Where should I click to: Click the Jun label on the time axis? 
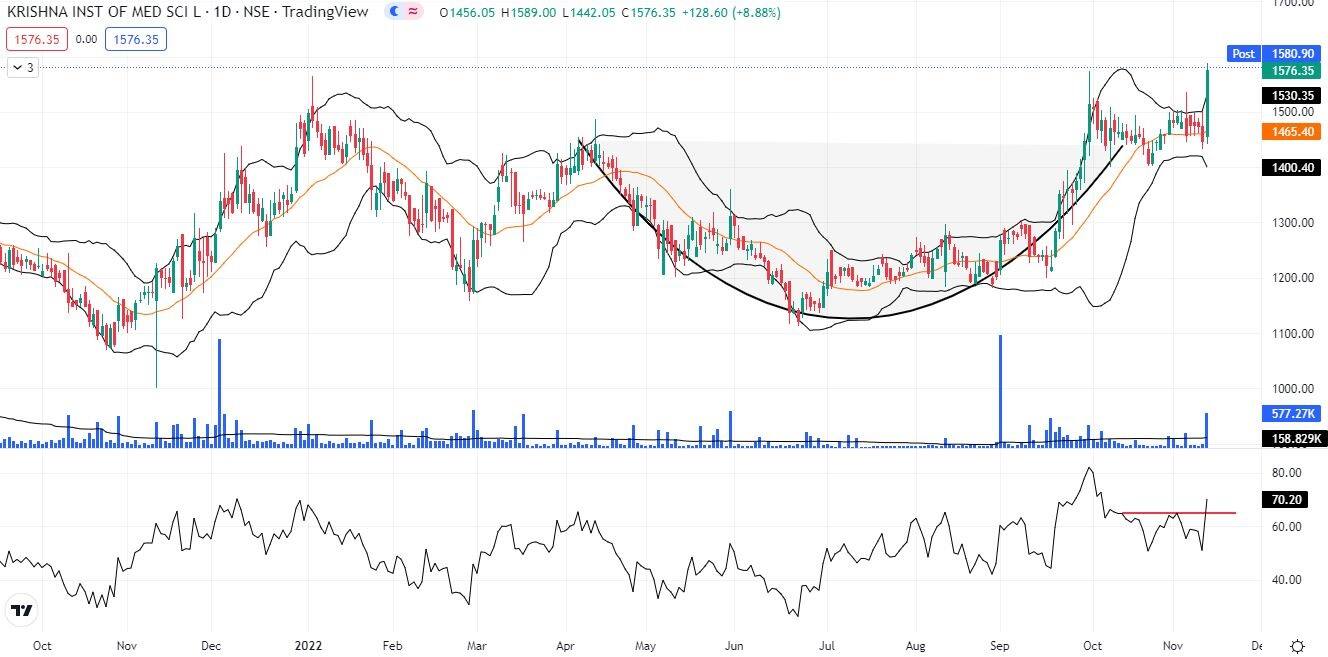735,645
